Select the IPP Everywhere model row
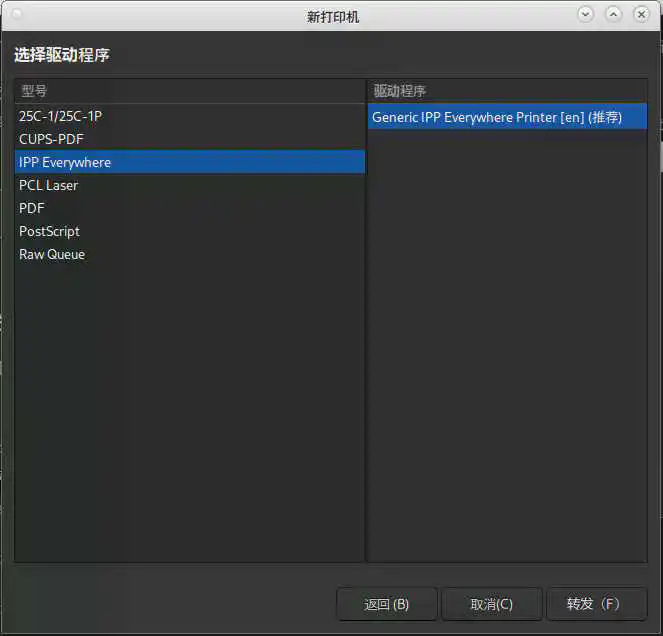 189,162
